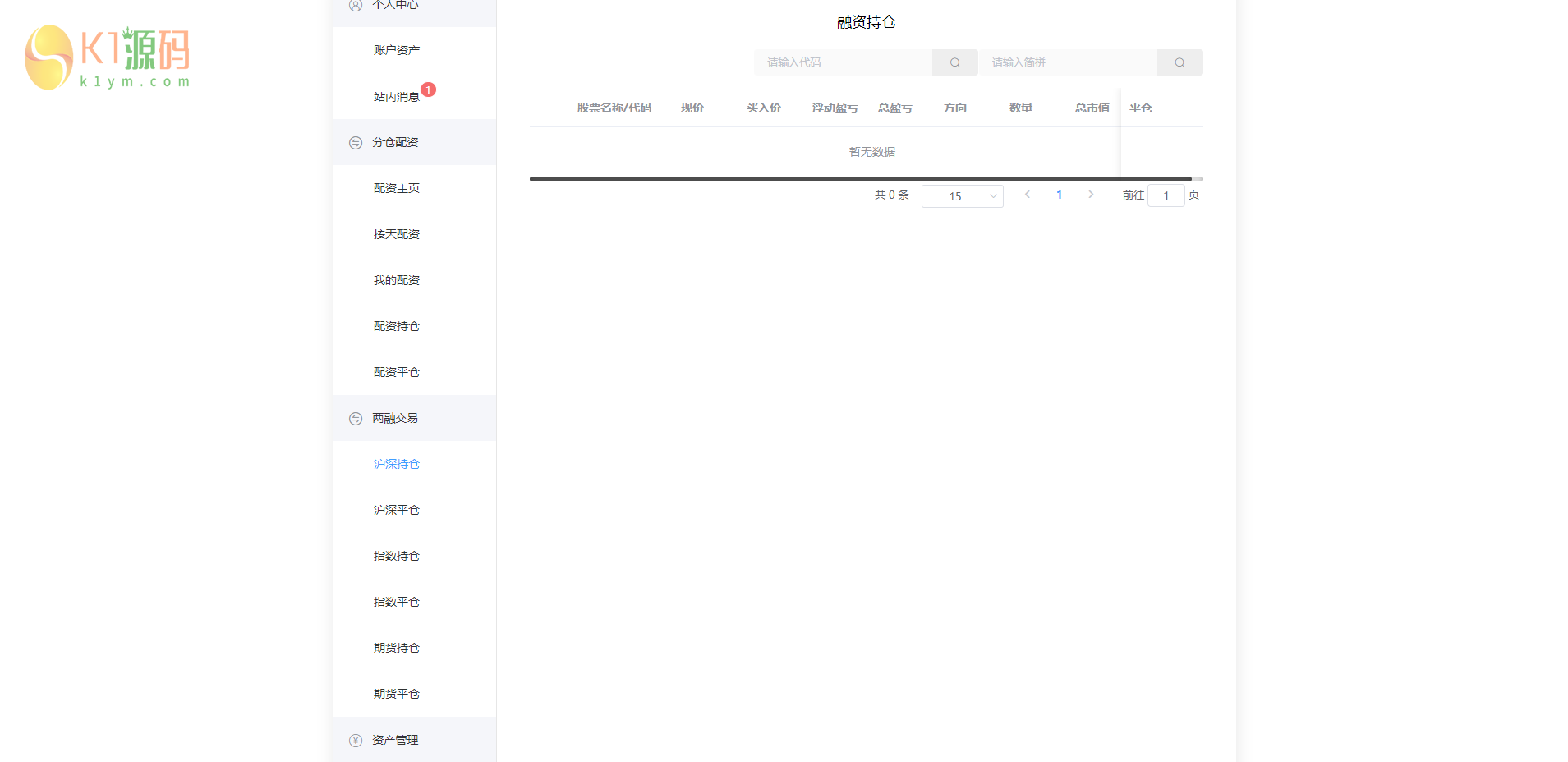Click the 买入价 column header

click(x=763, y=108)
